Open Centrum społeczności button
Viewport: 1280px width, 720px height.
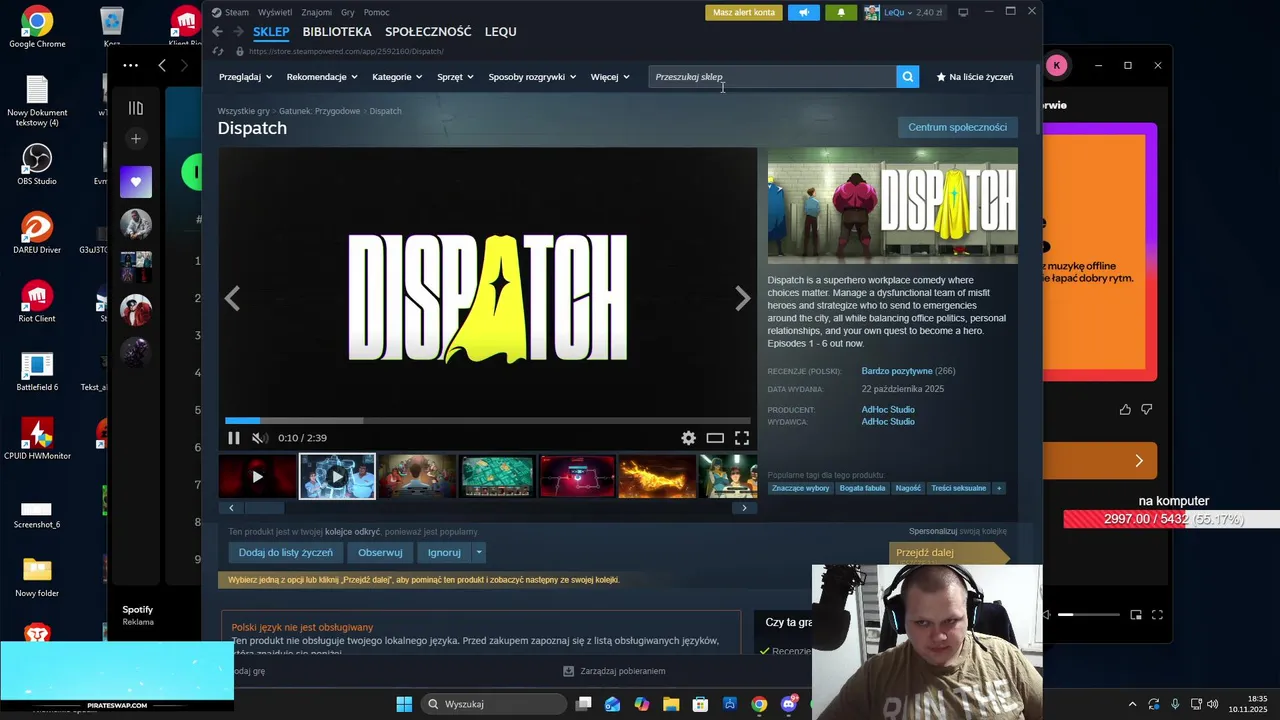coord(957,127)
